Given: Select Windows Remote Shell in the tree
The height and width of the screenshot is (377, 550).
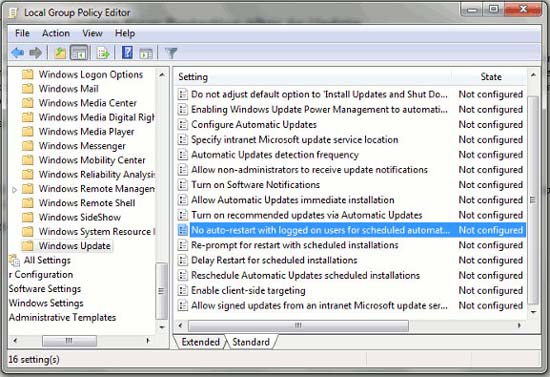Looking at the screenshot, I should (87, 203).
